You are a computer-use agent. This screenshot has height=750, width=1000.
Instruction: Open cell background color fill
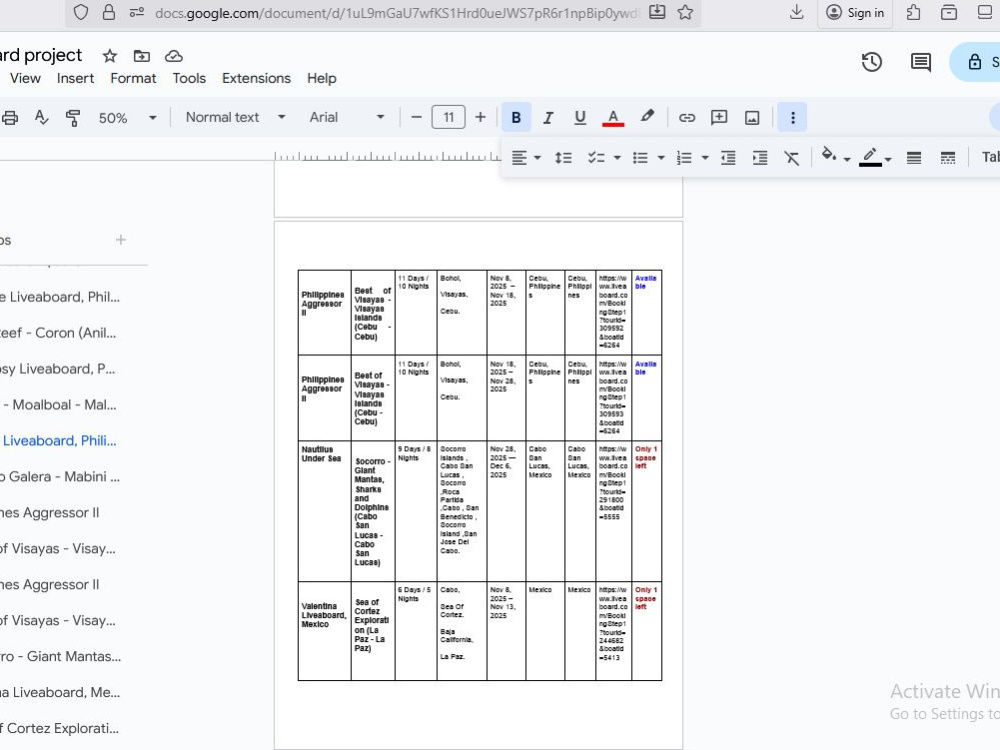pos(835,156)
